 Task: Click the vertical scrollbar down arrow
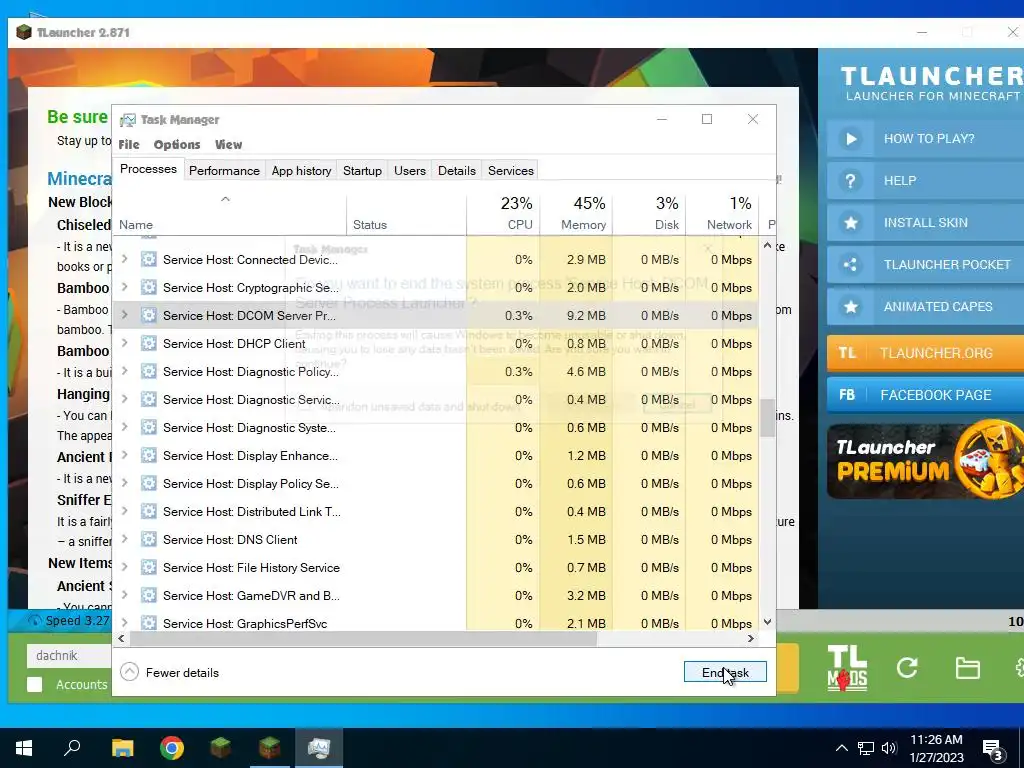(x=767, y=622)
